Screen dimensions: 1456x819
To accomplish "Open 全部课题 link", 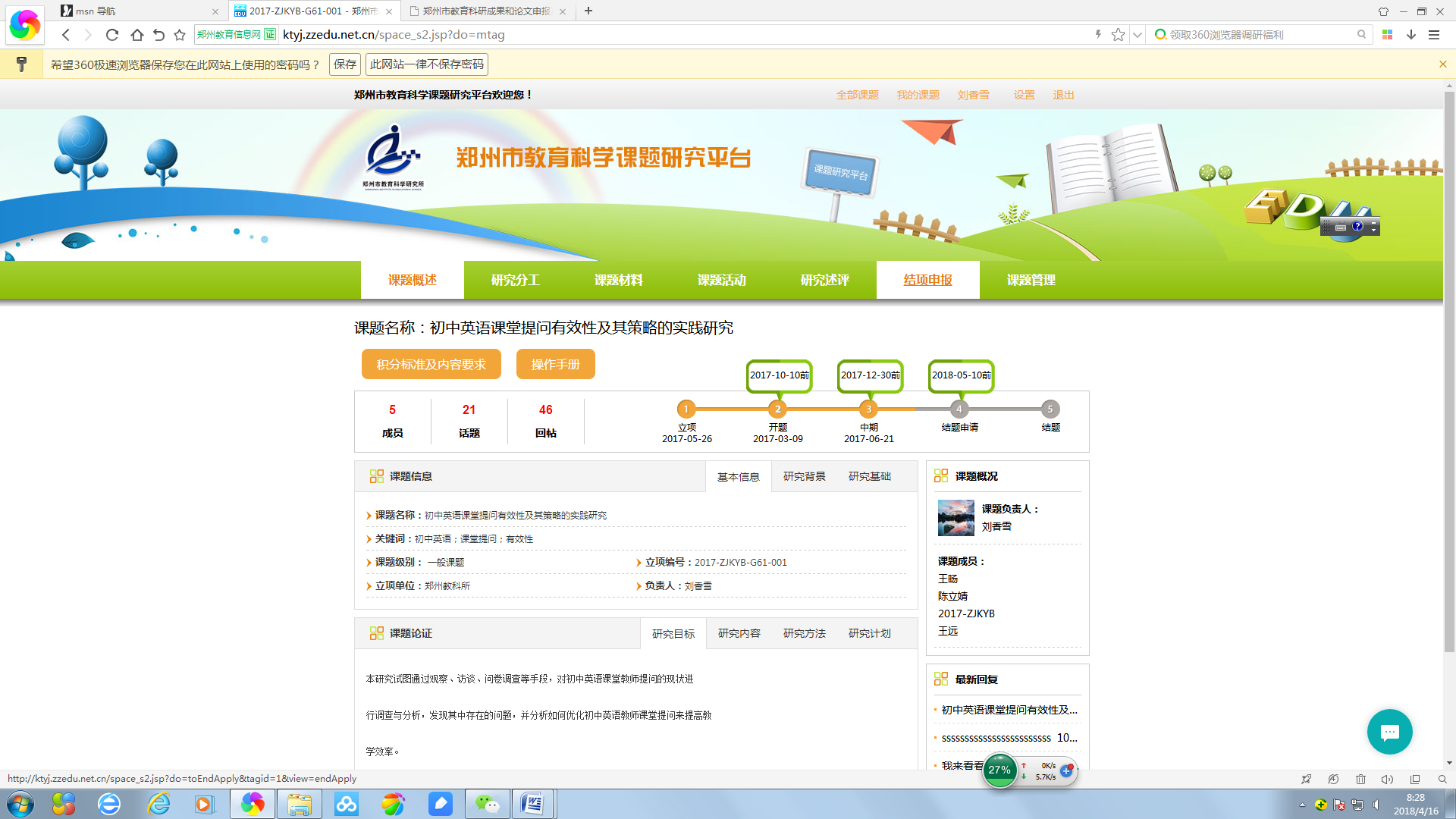I will pyautogui.click(x=857, y=95).
